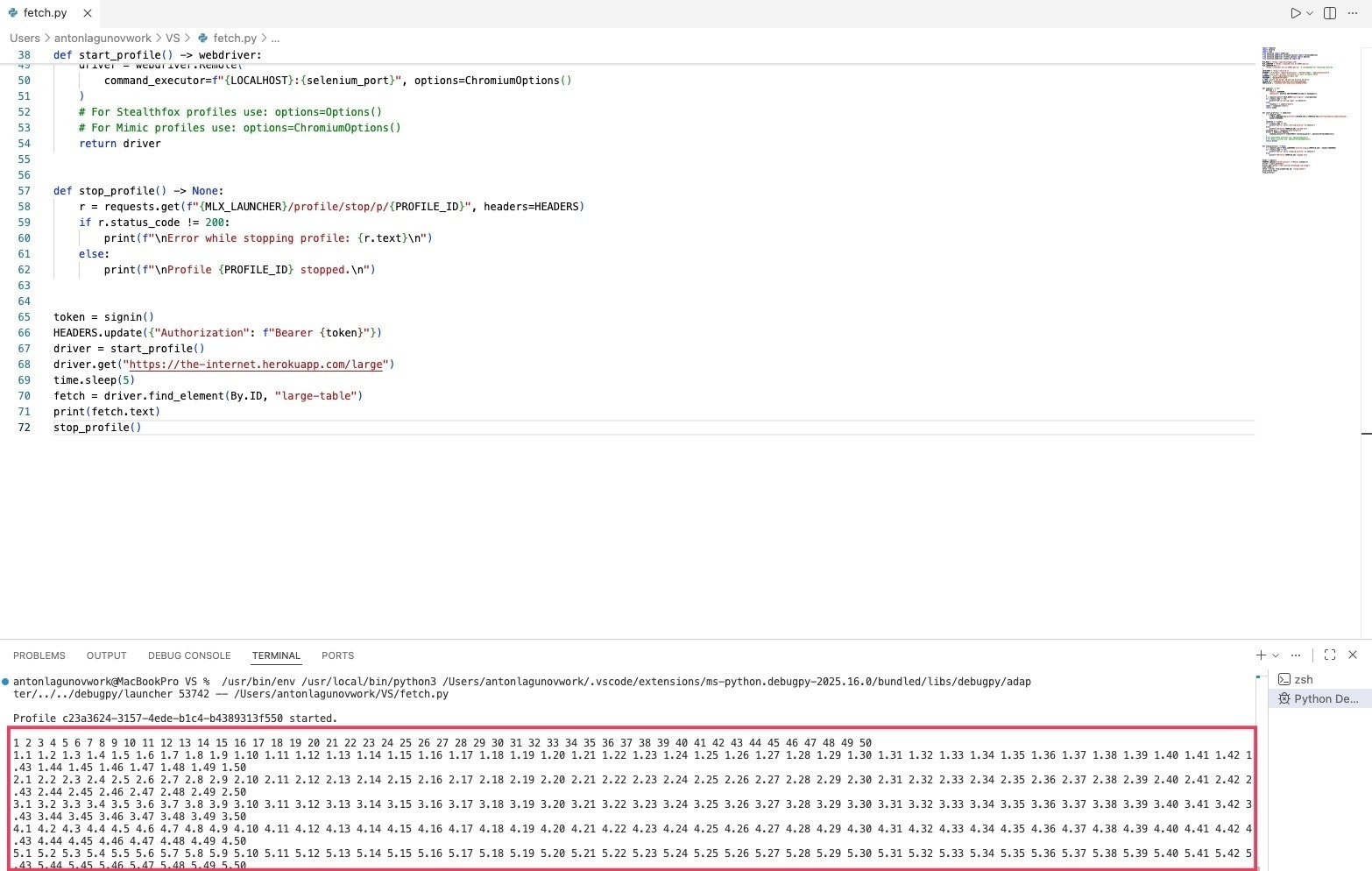Maximize the terminal panel
The image size is (1372, 871).
click(1329, 655)
